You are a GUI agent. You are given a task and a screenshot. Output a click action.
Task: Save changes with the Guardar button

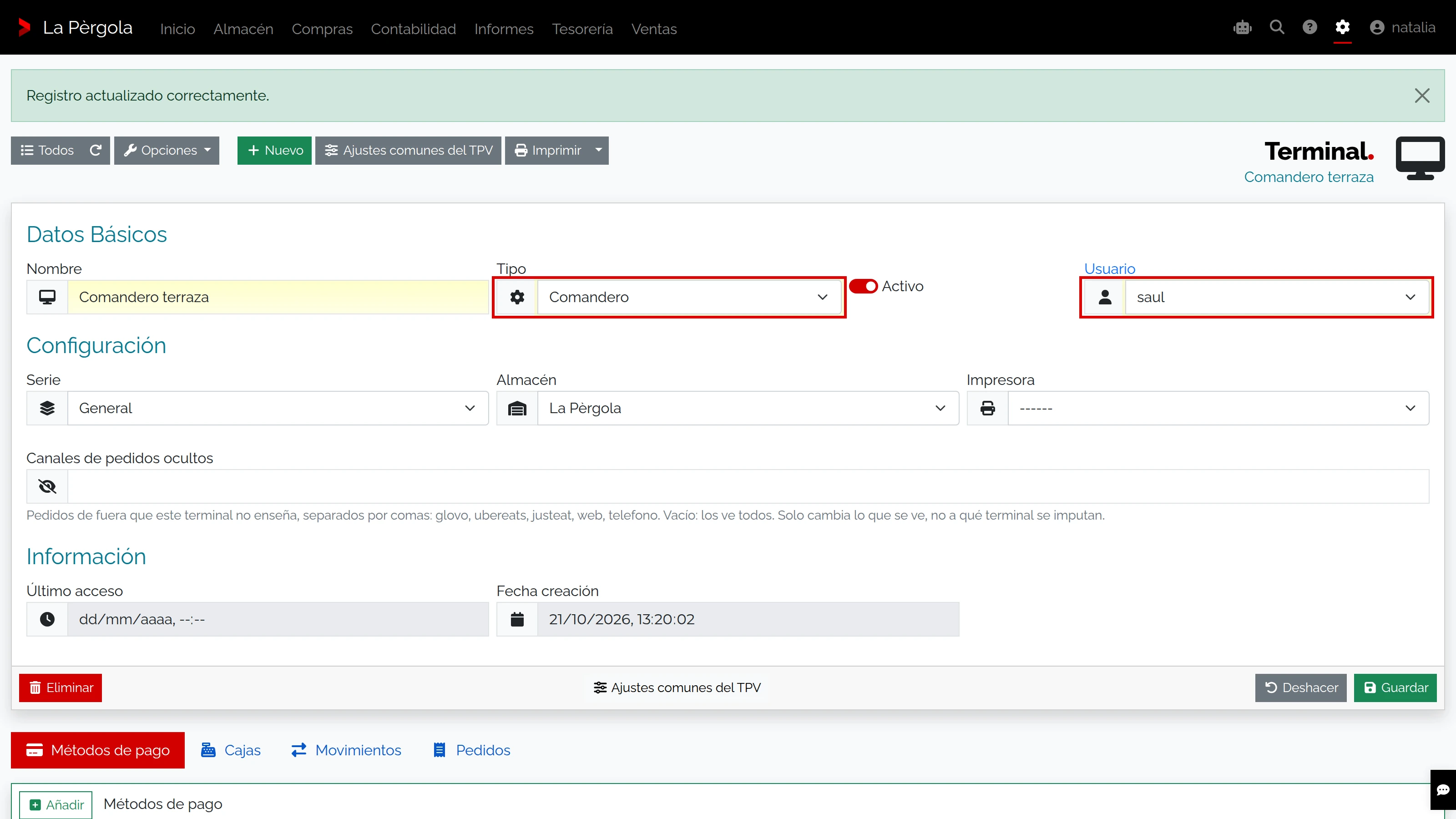tap(1395, 688)
